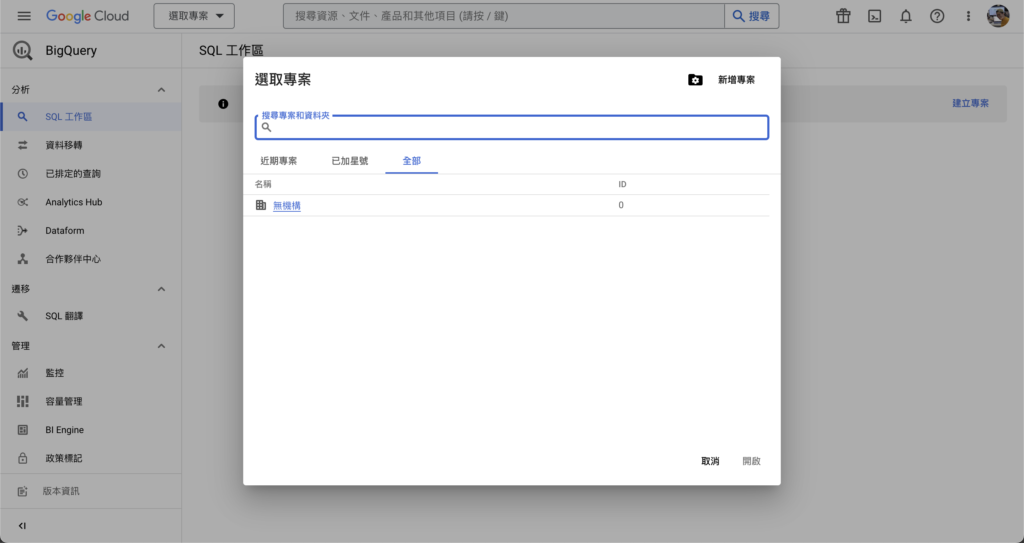The image size is (1024, 543).
Task: Collapse the sidebar with the arrow icon
Action: coord(22,526)
